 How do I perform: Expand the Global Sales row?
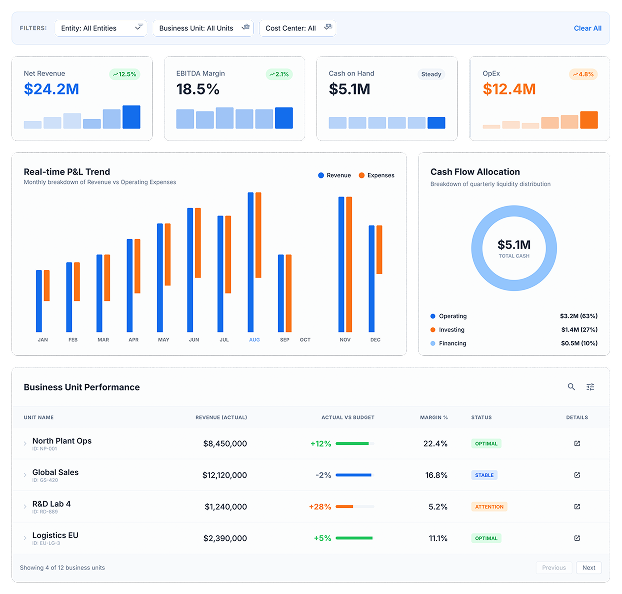click(25, 475)
